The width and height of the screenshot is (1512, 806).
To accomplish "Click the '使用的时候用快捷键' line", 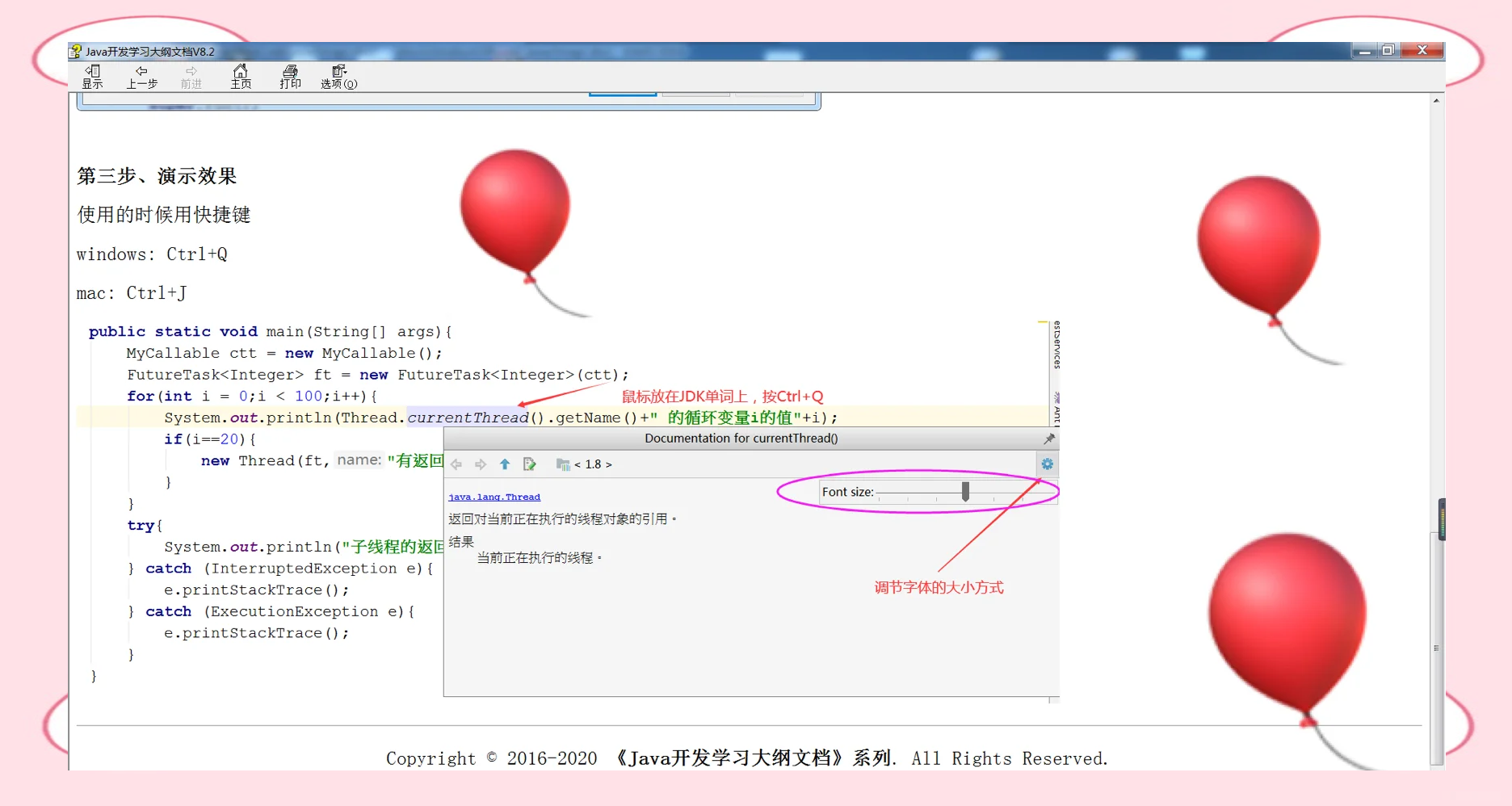I will tap(164, 215).
